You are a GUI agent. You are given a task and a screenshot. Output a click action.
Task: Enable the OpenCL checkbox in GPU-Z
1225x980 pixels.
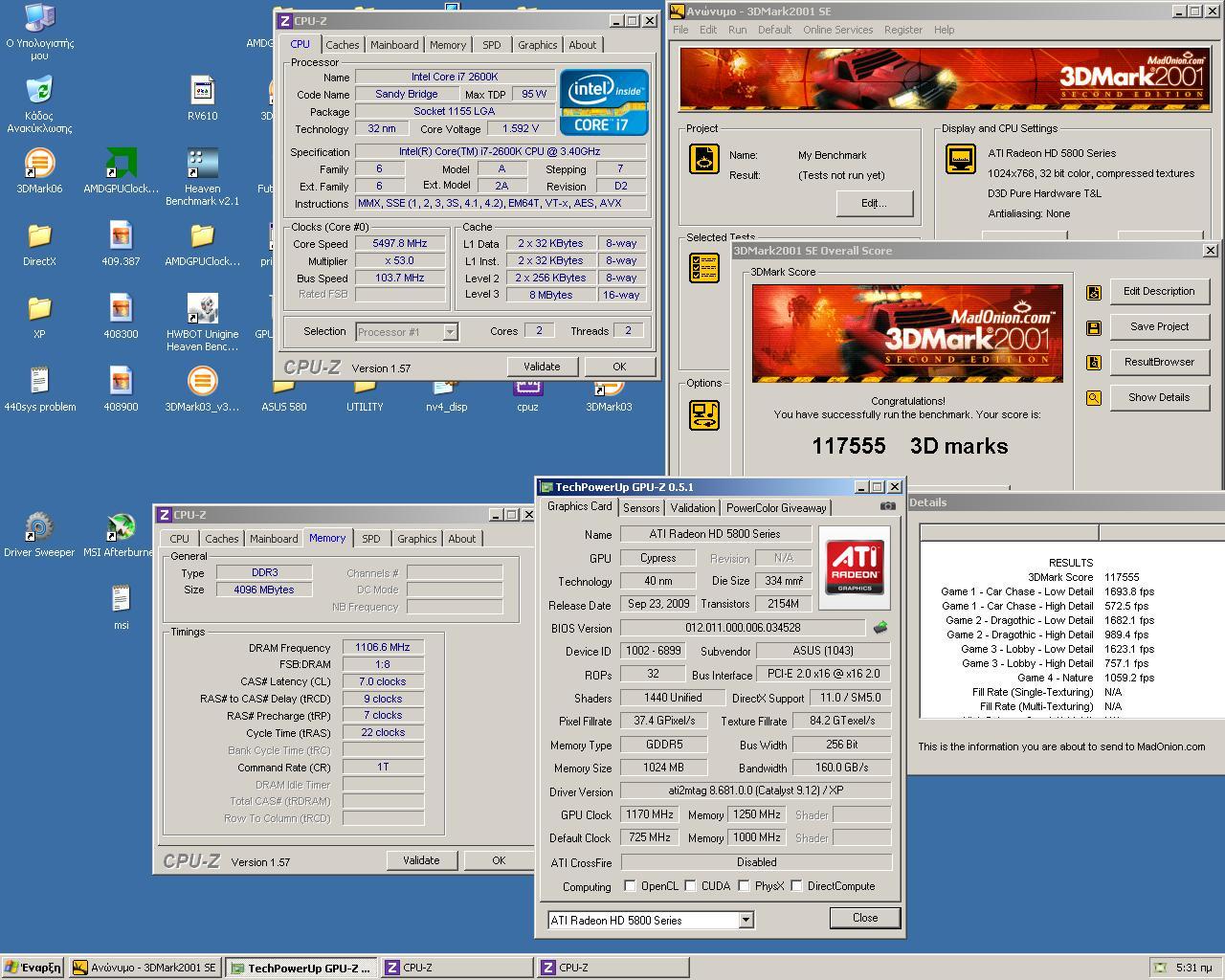(x=630, y=885)
